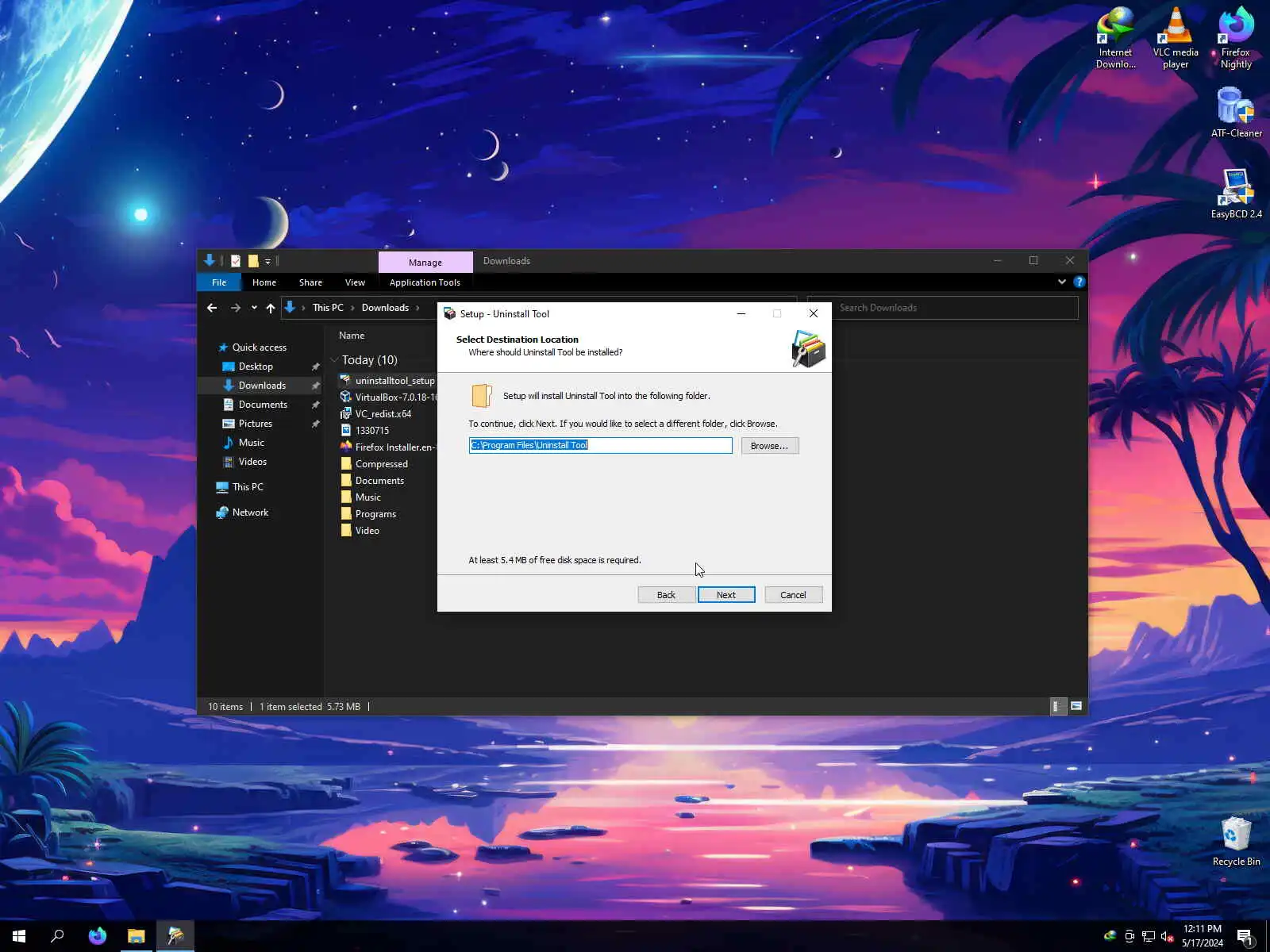This screenshot has height=952, width=1270.
Task: Select This PC in the navigation pane
Action: pos(248,487)
